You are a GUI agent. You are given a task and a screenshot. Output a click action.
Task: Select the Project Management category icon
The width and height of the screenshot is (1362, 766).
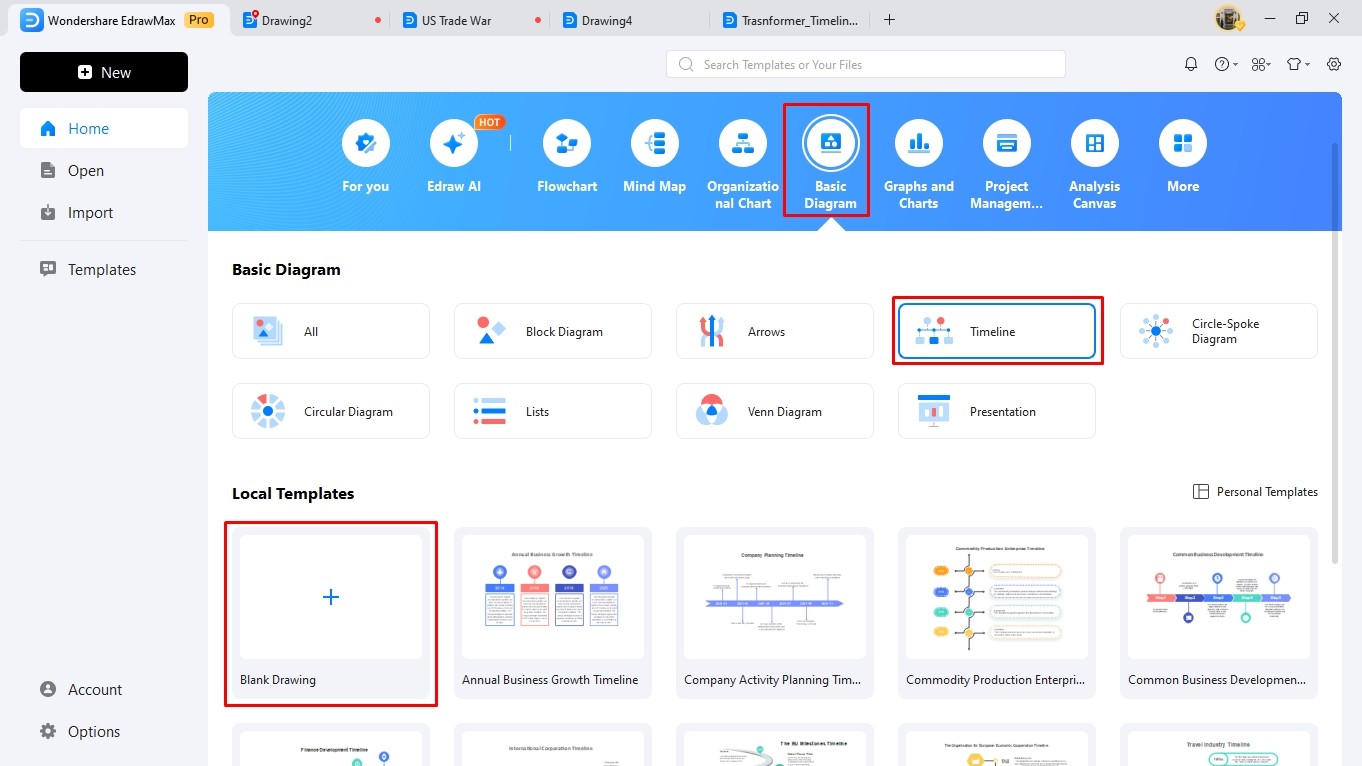pos(1007,144)
